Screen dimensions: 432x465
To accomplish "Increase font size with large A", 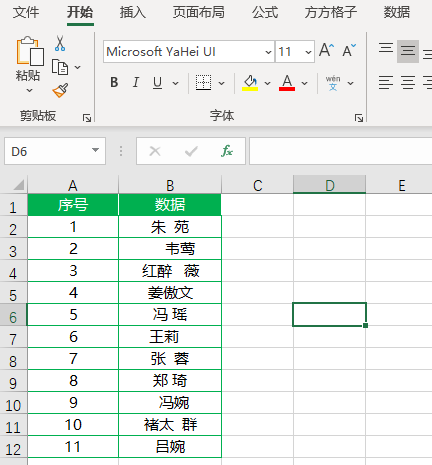I will 326,51.
